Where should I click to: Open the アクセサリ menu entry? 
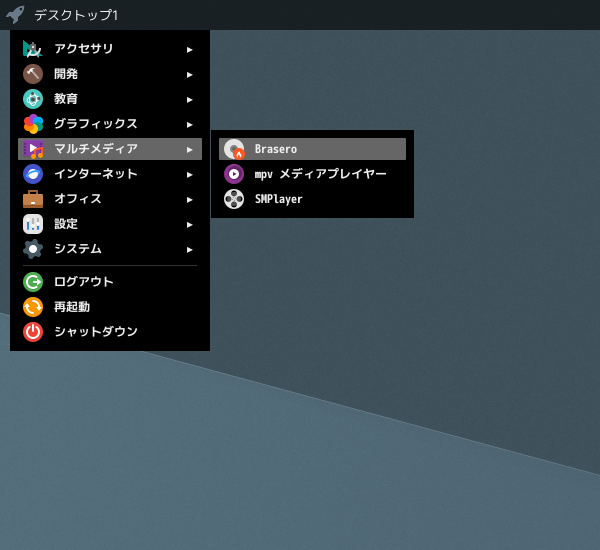[110, 49]
